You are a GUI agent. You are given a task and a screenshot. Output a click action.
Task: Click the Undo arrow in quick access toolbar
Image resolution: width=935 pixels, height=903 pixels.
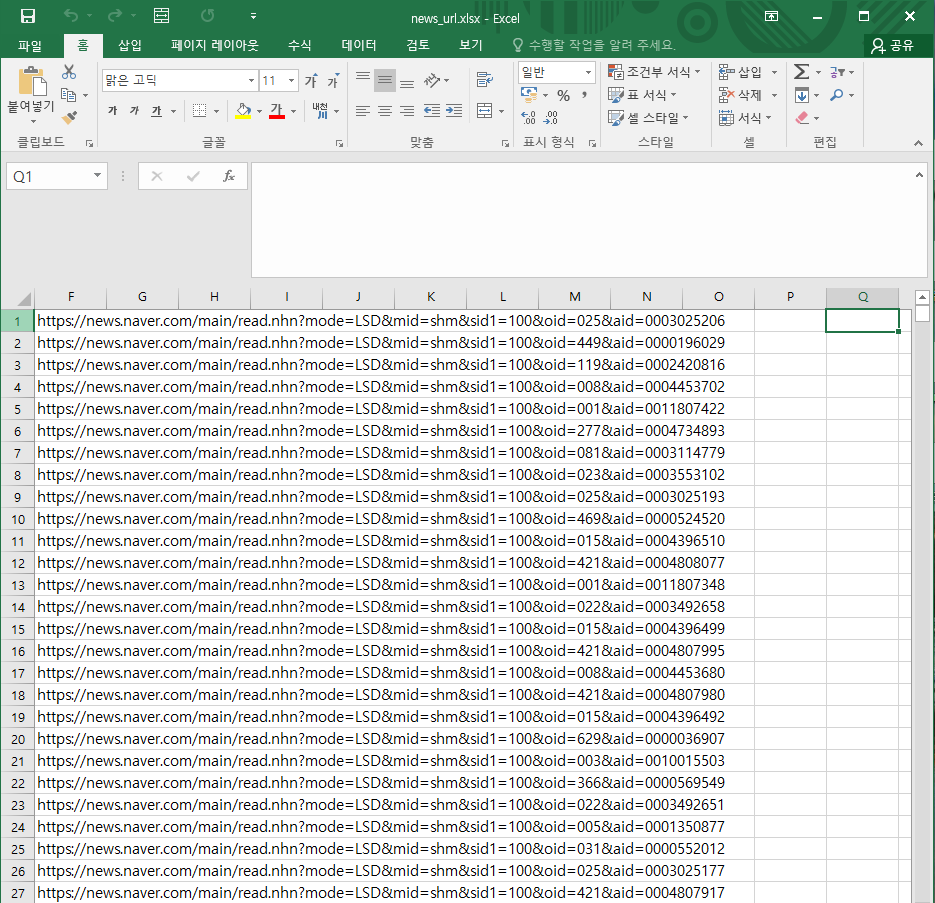[70, 16]
